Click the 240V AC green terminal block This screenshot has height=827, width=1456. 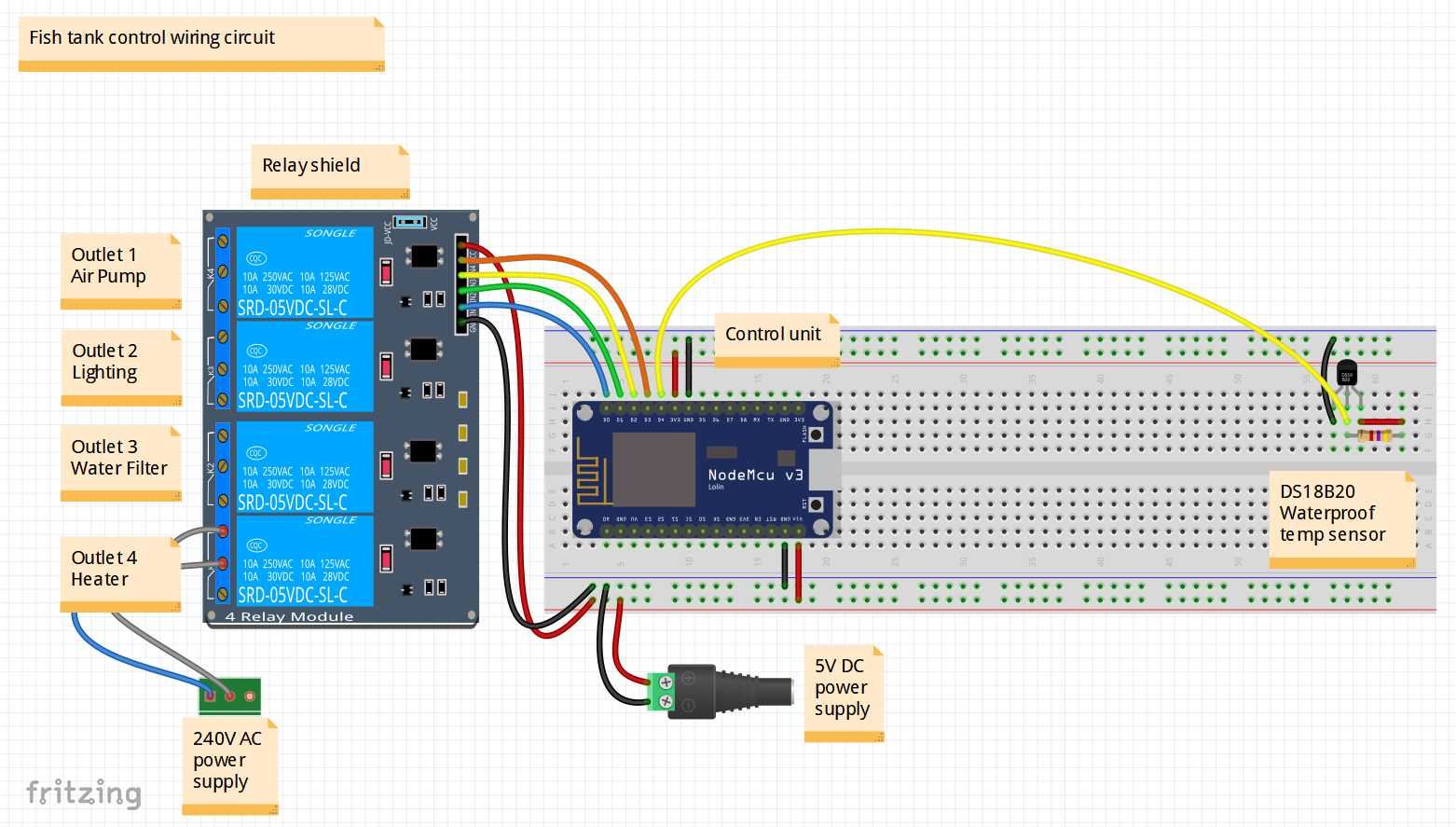(229, 695)
